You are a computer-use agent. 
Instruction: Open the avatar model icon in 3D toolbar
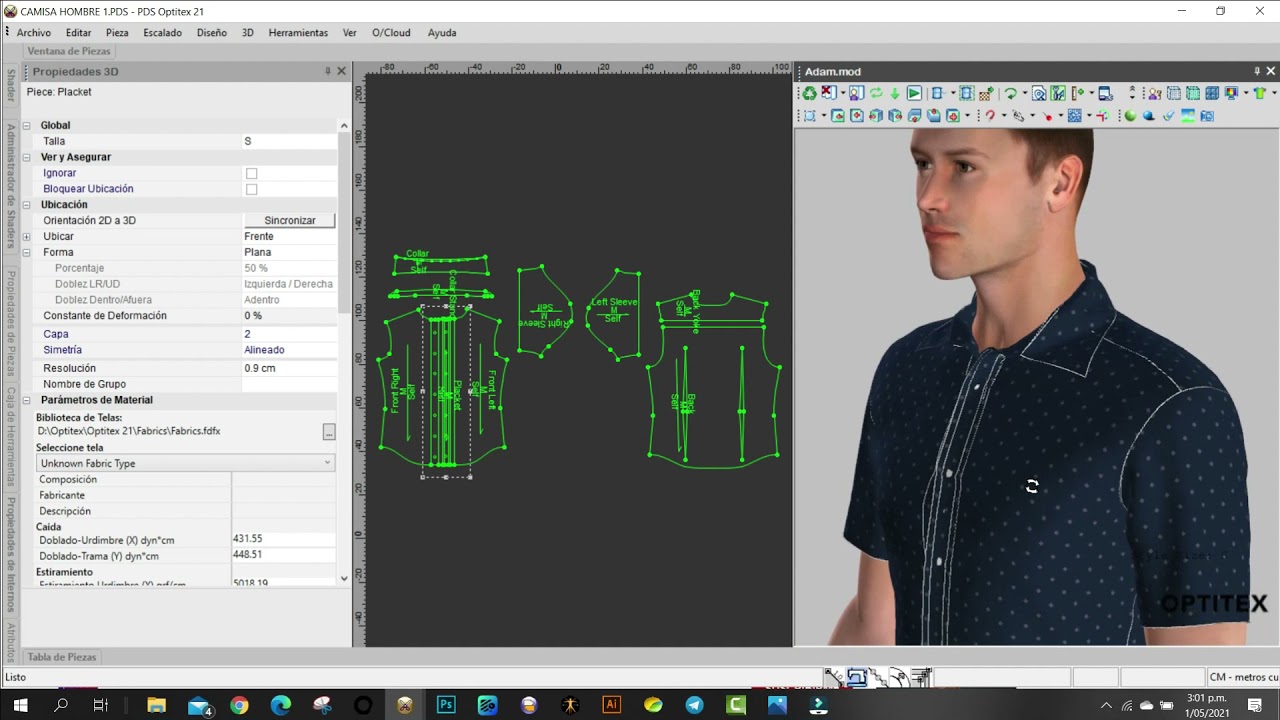tap(856, 93)
